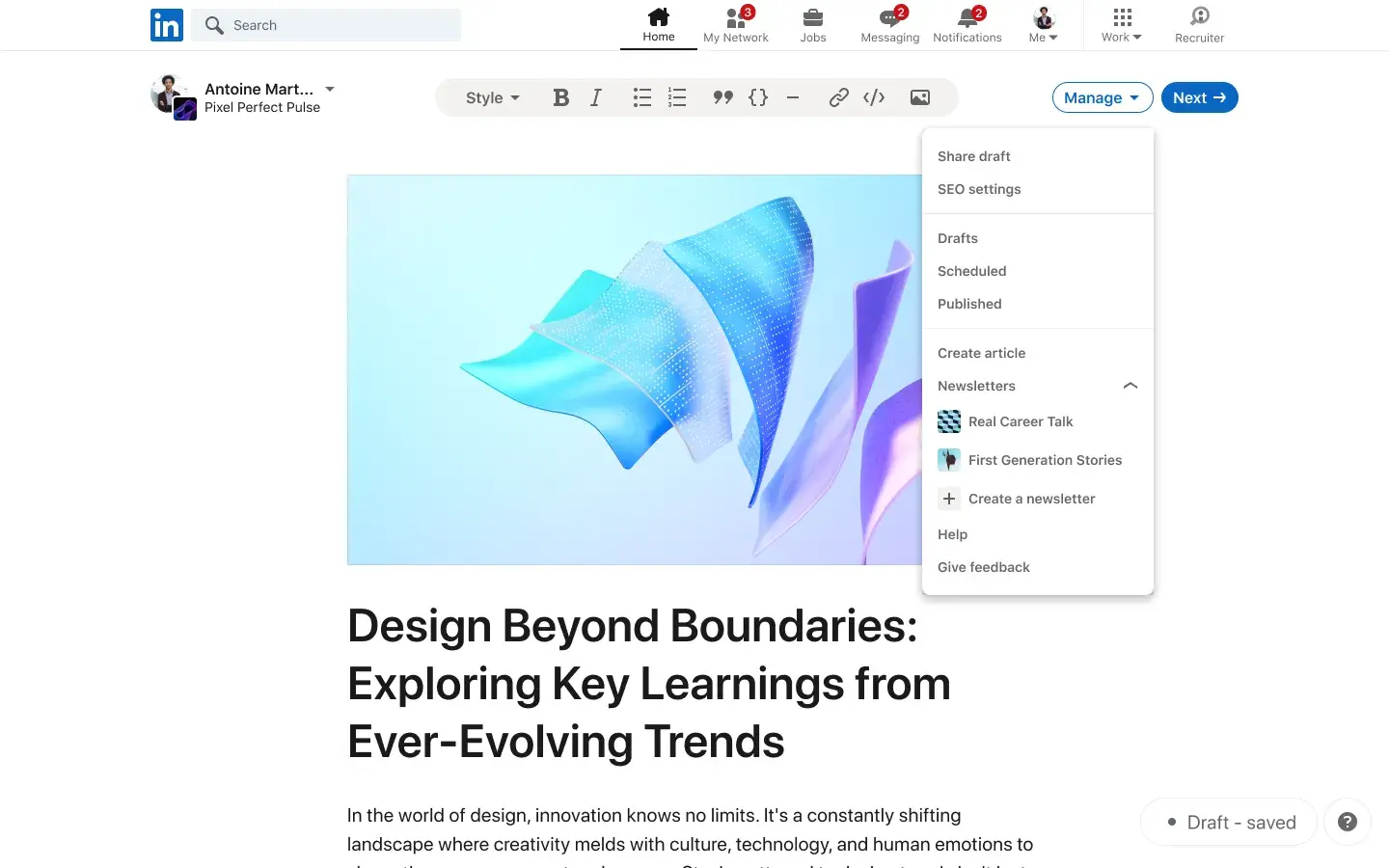Open SEO settings from the menu

coord(979,189)
